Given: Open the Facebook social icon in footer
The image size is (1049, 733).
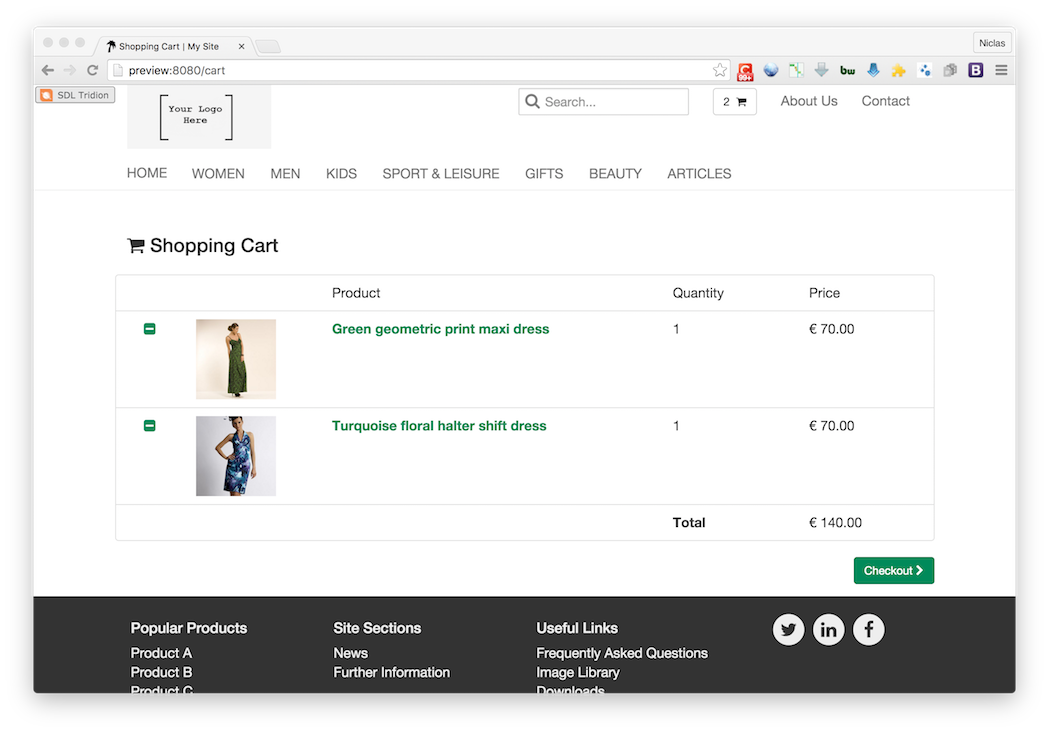Looking at the screenshot, I should pyautogui.click(x=868, y=630).
